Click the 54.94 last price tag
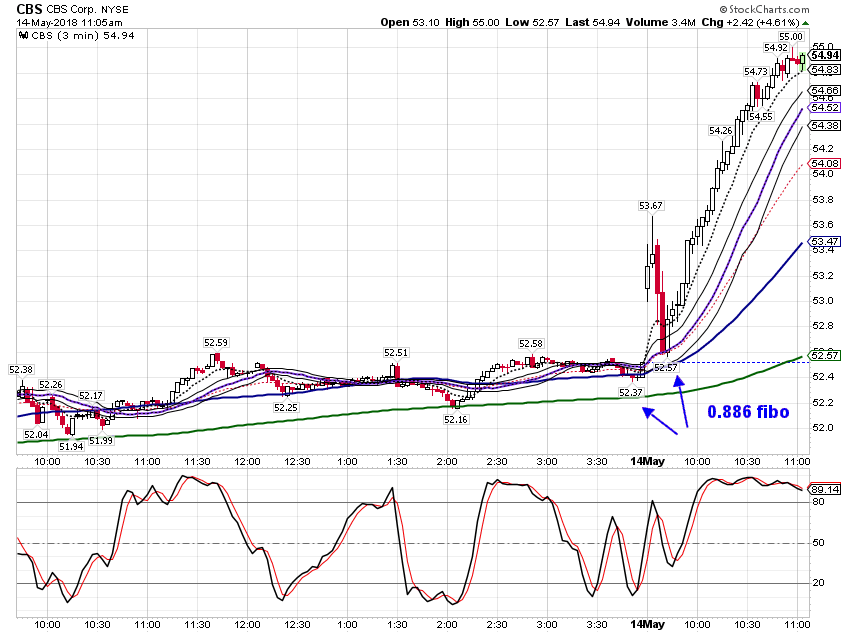Image resolution: width=850 pixels, height=633 pixels. point(825,55)
